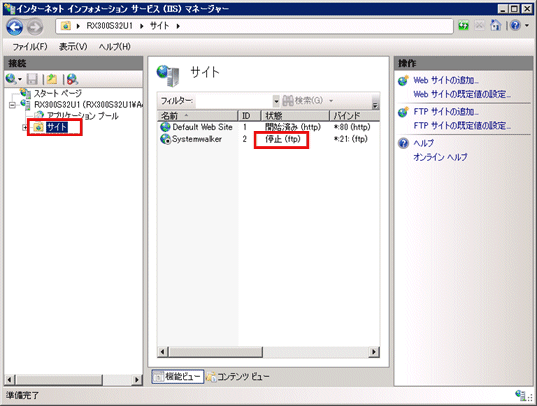Select アプリケーション プール in the tree
537x406 pixels.
pyautogui.click(x=83, y=116)
